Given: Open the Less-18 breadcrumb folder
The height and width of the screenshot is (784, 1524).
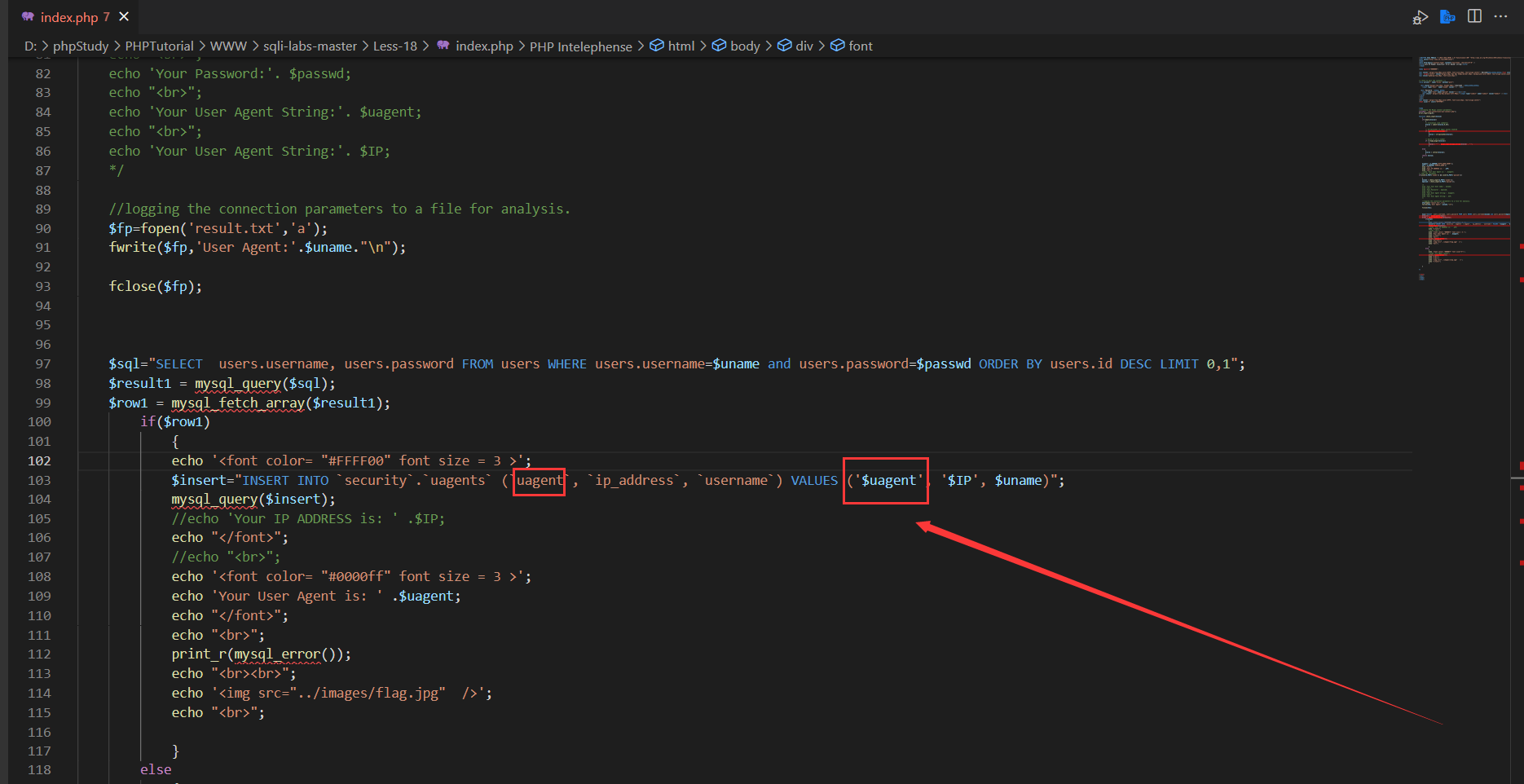Looking at the screenshot, I should (395, 46).
